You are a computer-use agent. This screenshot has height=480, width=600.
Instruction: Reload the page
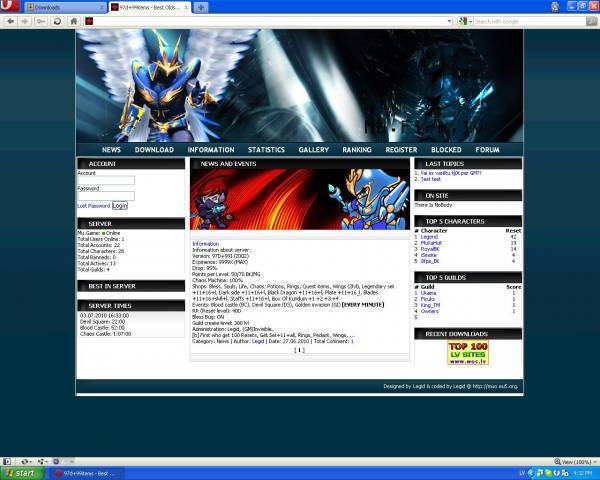coord(57,21)
